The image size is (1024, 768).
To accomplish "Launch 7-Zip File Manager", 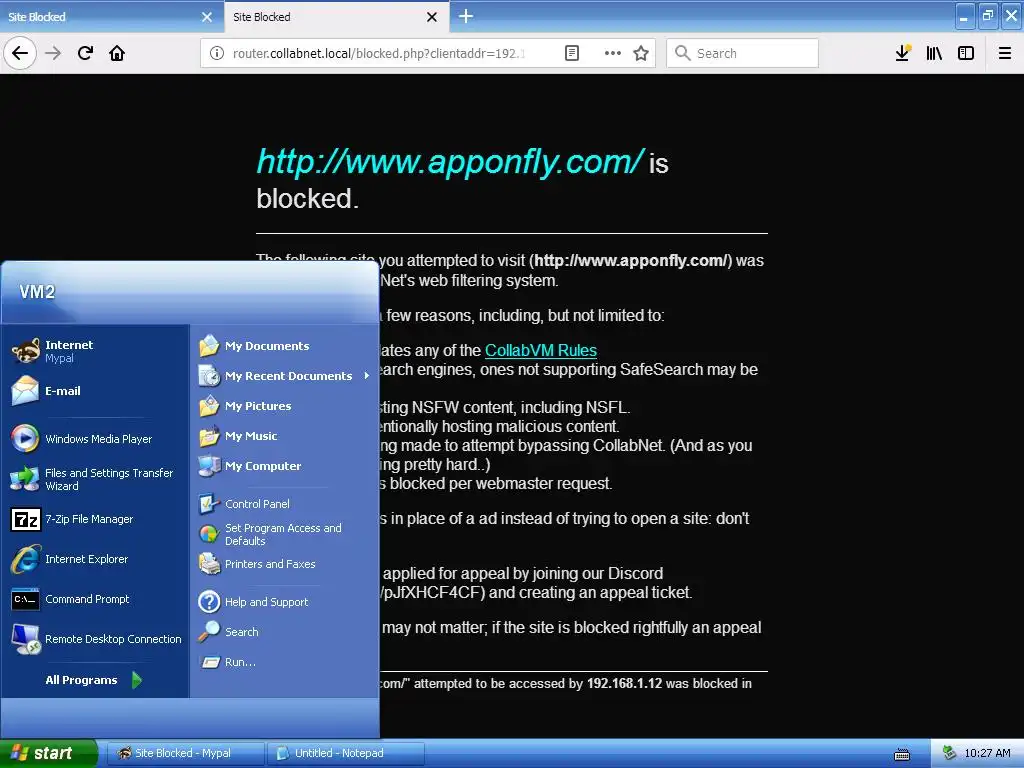I will click(x=95, y=519).
